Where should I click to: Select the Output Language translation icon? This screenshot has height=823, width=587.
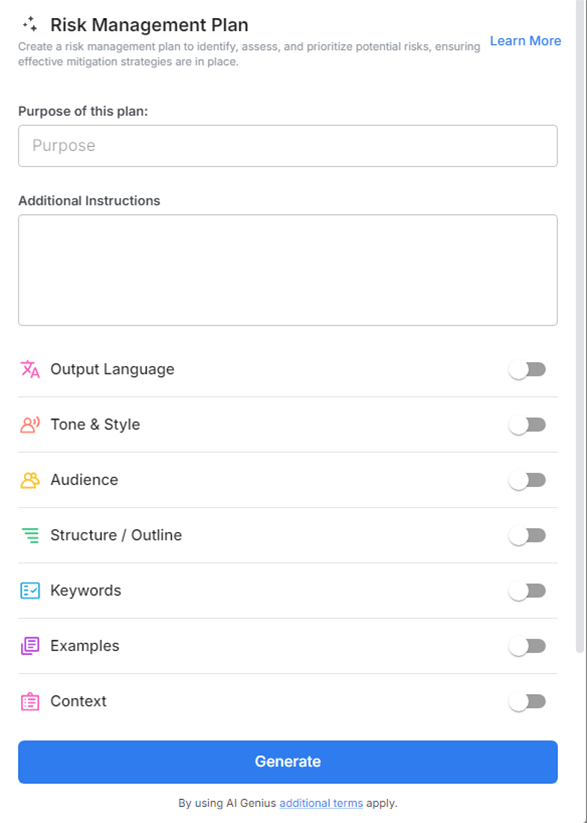tap(31, 369)
